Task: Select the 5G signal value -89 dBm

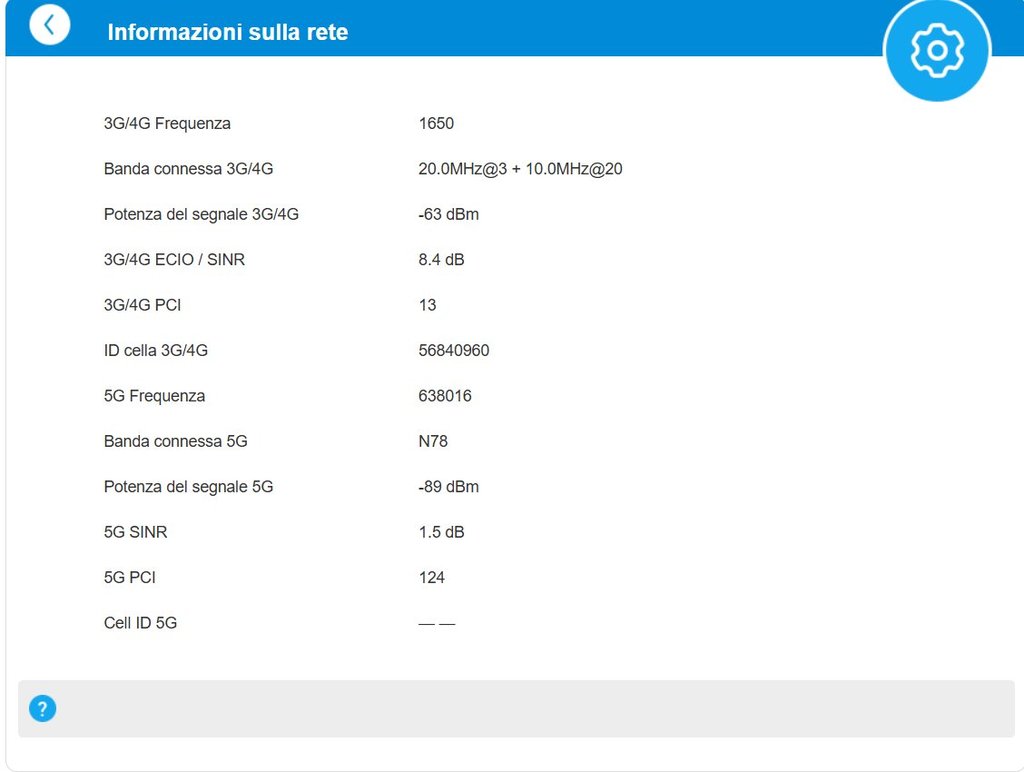Action: click(x=449, y=487)
